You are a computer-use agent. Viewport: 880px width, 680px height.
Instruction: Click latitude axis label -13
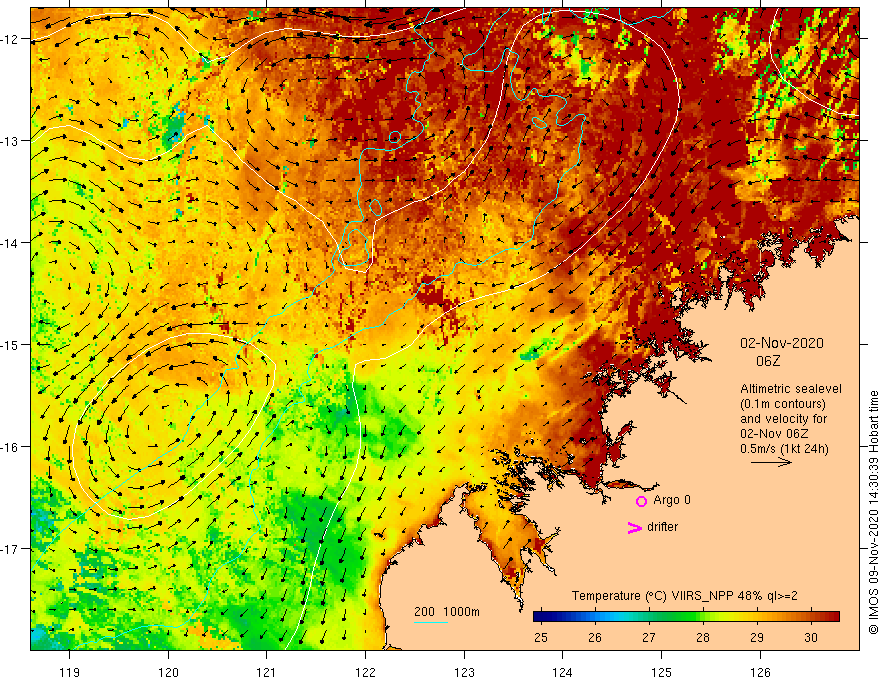[x=11, y=141]
